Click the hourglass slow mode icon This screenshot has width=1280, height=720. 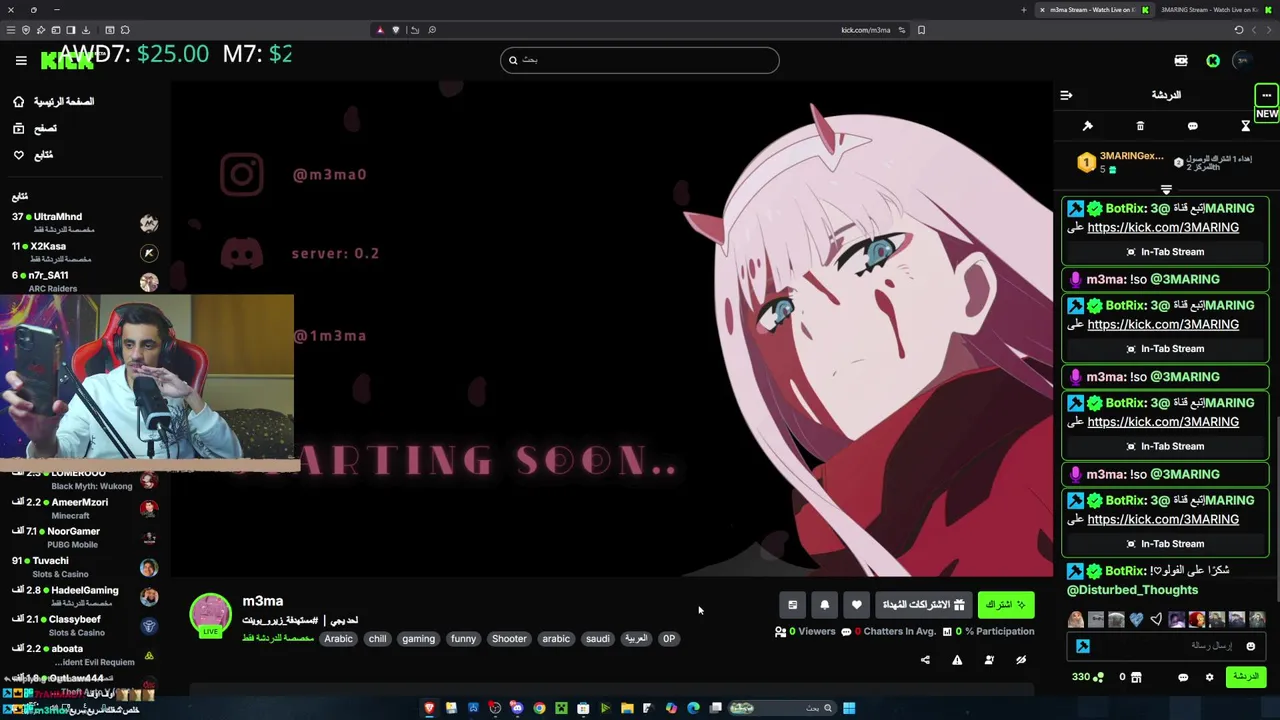pos(1245,126)
